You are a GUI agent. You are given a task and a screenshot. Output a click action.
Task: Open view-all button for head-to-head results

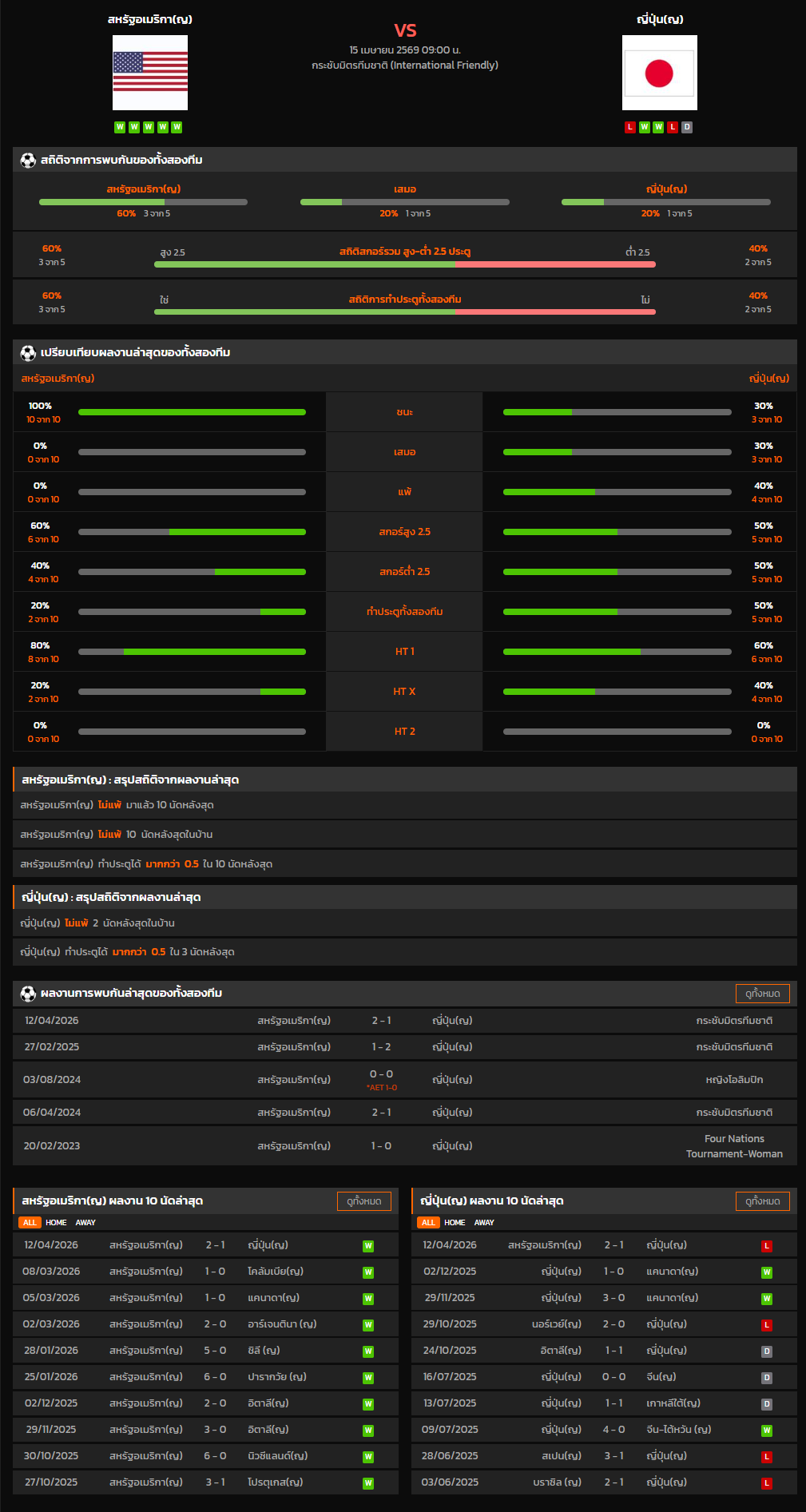tap(762, 993)
